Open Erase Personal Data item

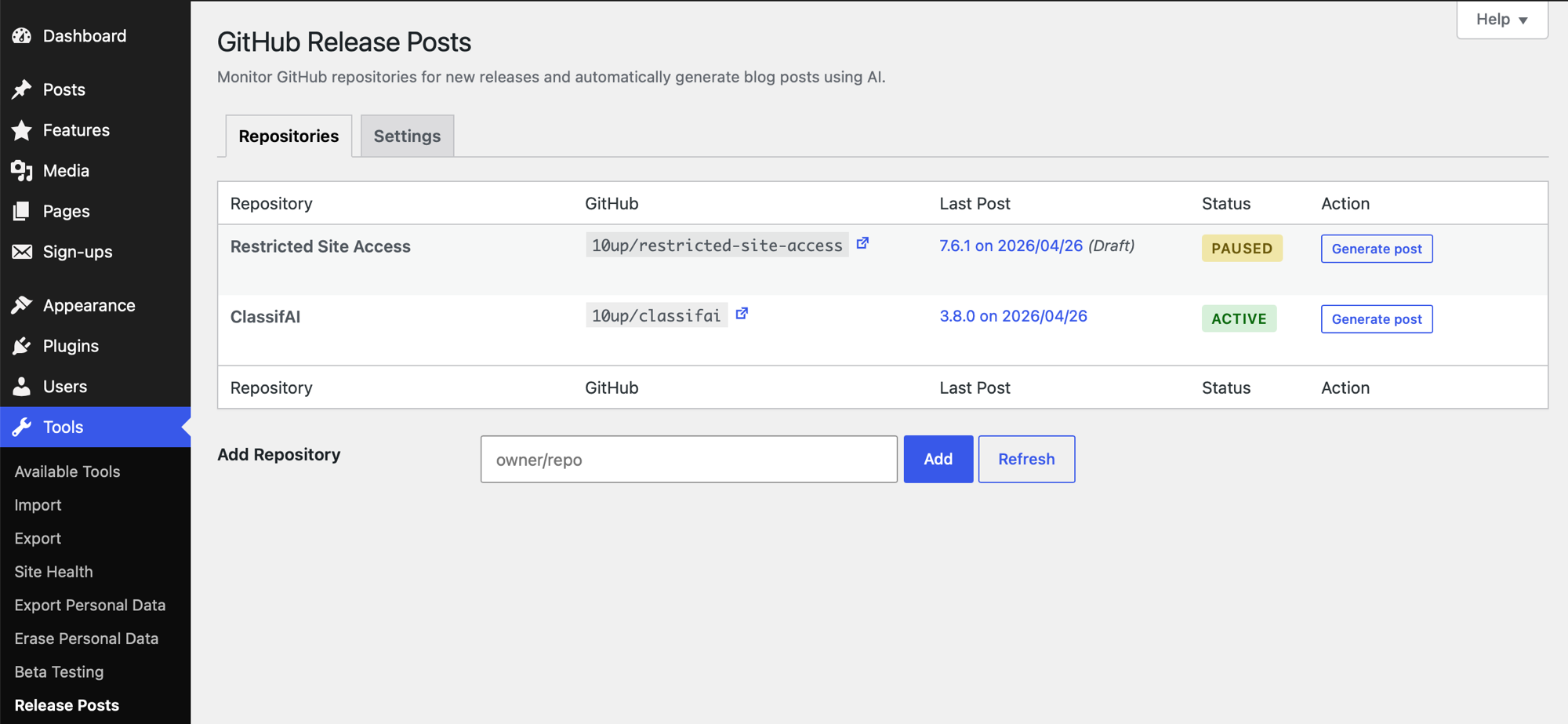[86, 639]
